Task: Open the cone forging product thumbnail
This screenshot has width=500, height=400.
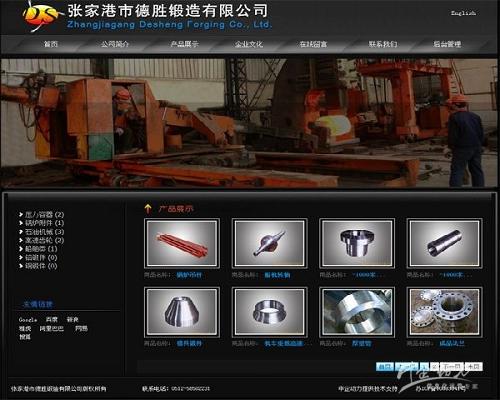Action: 182,312
